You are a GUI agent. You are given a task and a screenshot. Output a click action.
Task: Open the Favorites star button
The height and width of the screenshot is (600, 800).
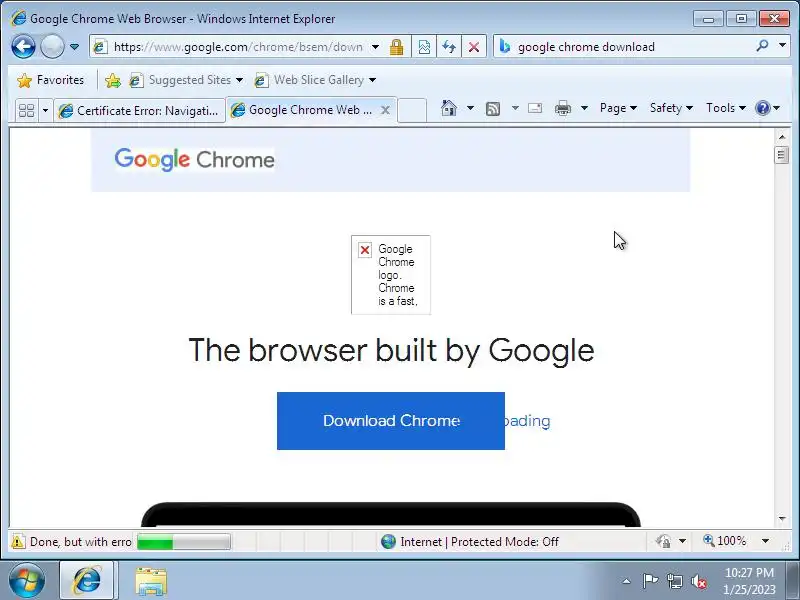50,80
